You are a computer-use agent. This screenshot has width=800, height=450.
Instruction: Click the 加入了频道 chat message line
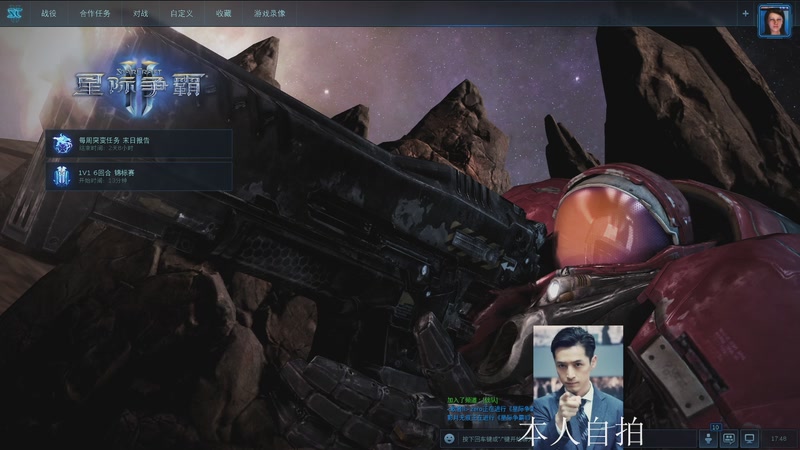click(472, 401)
